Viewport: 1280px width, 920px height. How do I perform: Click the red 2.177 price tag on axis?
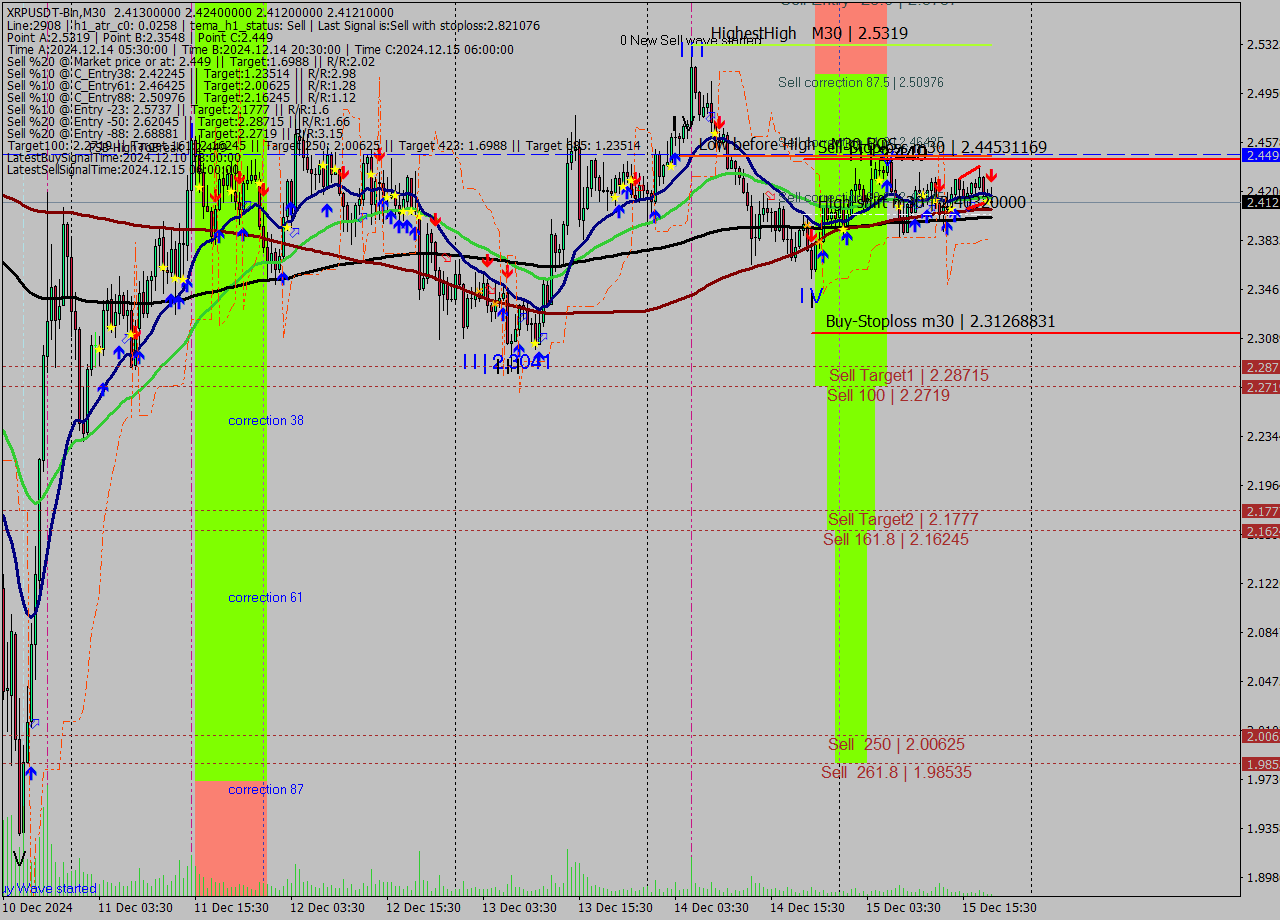point(1260,511)
